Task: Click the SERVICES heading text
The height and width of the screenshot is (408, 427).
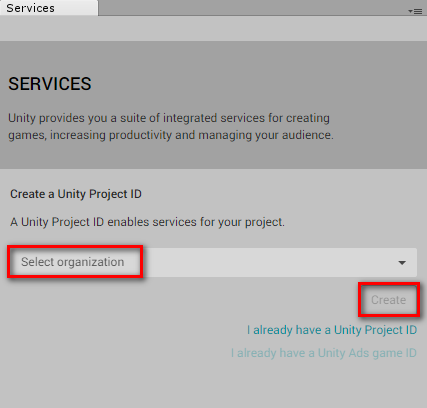Action: point(50,84)
